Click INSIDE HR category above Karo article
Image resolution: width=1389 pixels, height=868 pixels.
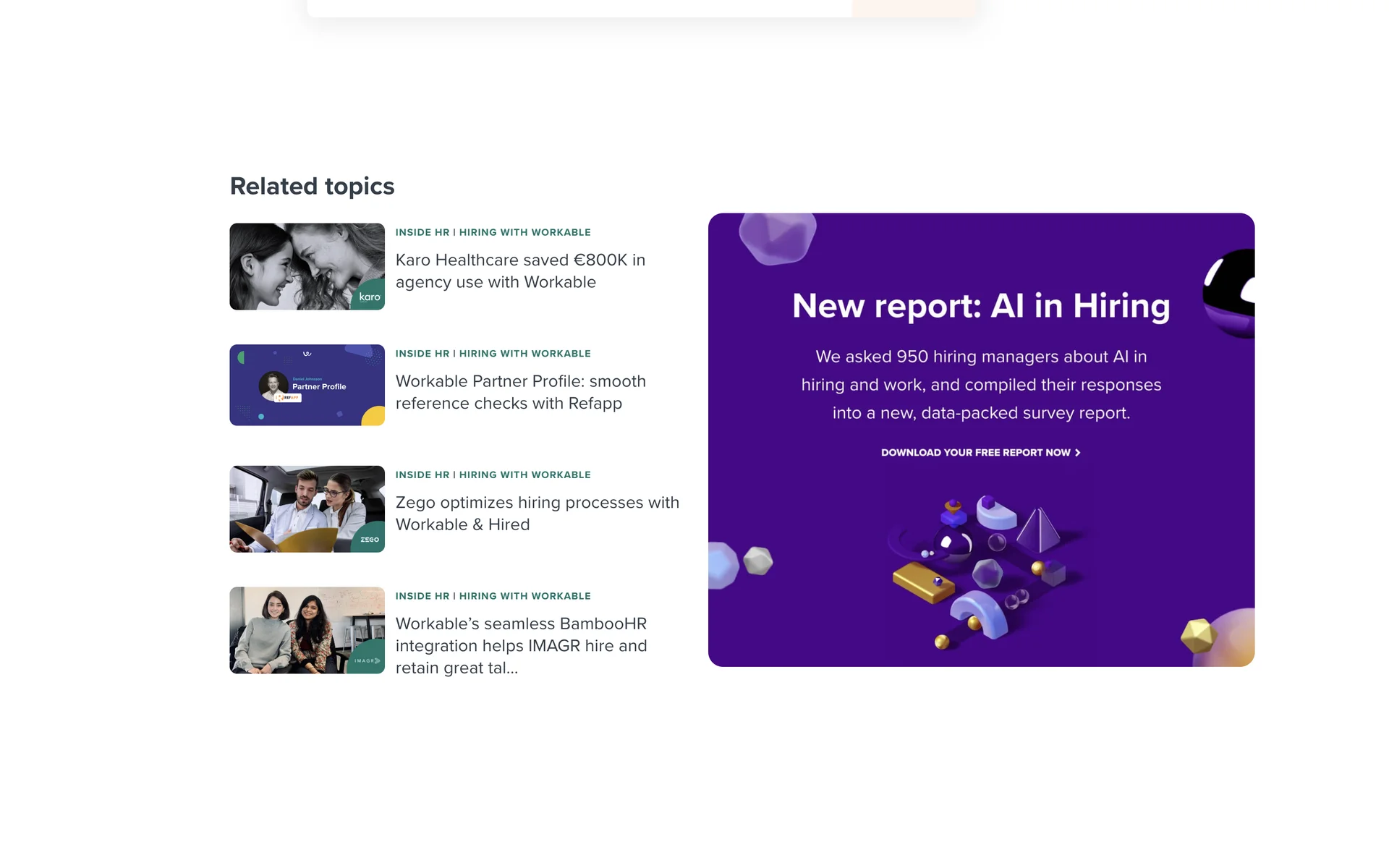pyautogui.click(x=422, y=232)
